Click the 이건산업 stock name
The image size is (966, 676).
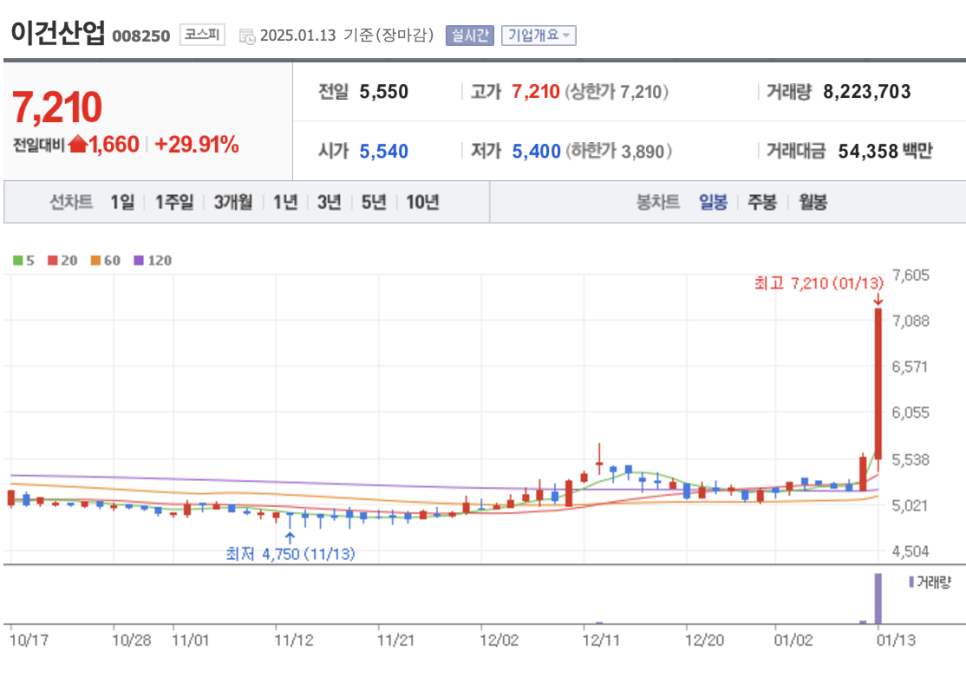tap(58, 32)
